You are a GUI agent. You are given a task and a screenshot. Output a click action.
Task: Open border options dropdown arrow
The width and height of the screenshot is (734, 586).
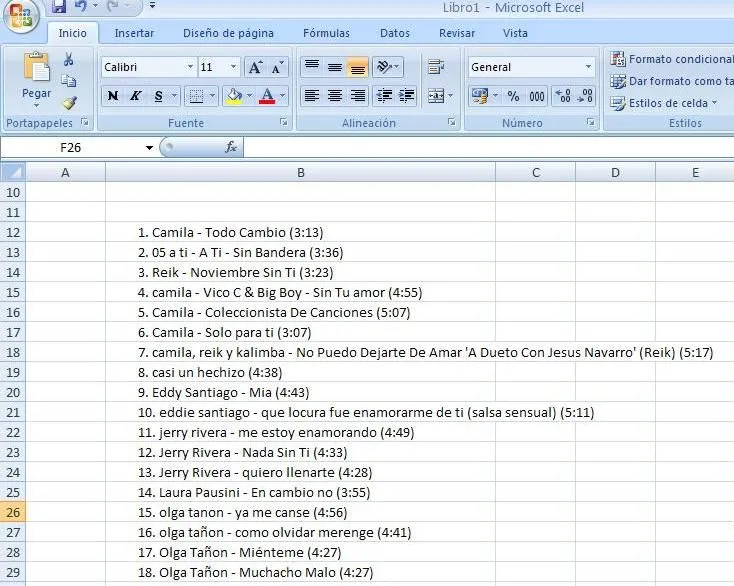point(212,96)
